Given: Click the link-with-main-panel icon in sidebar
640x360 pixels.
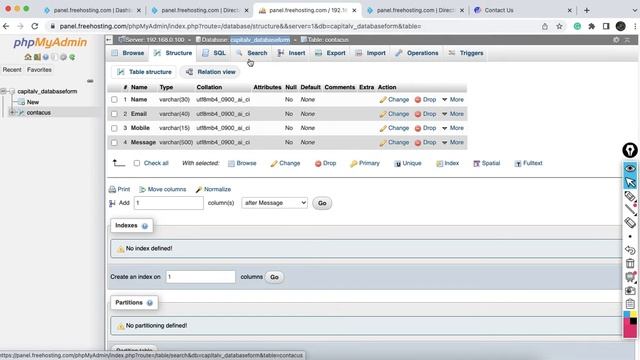Looking at the screenshot, I should pyautogui.click(x=90, y=81).
